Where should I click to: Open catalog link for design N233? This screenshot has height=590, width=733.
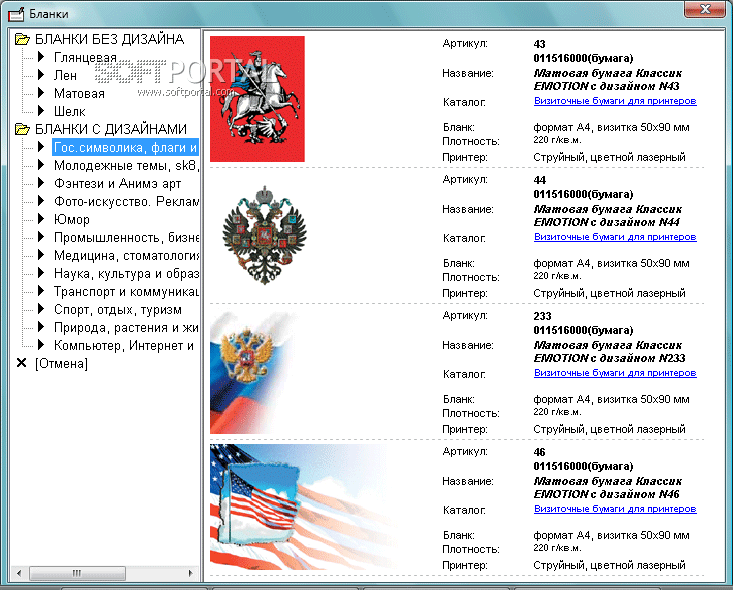click(x=615, y=373)
